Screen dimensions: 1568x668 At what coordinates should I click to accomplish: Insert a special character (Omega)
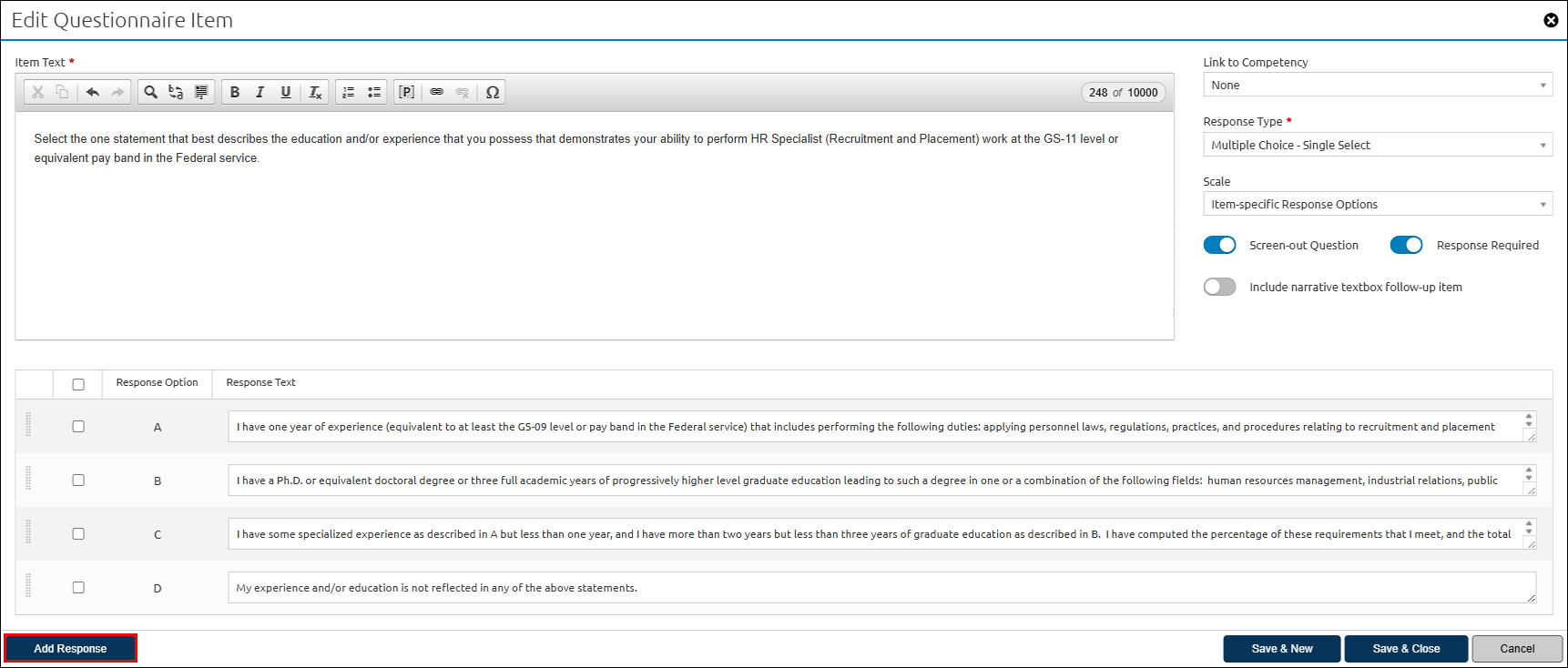(493, 92)
